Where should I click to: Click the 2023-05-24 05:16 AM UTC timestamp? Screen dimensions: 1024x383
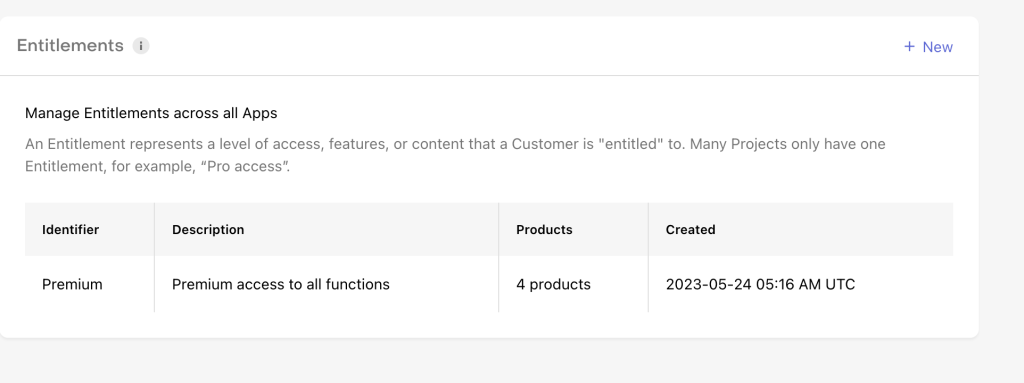[x=760, y=284]
